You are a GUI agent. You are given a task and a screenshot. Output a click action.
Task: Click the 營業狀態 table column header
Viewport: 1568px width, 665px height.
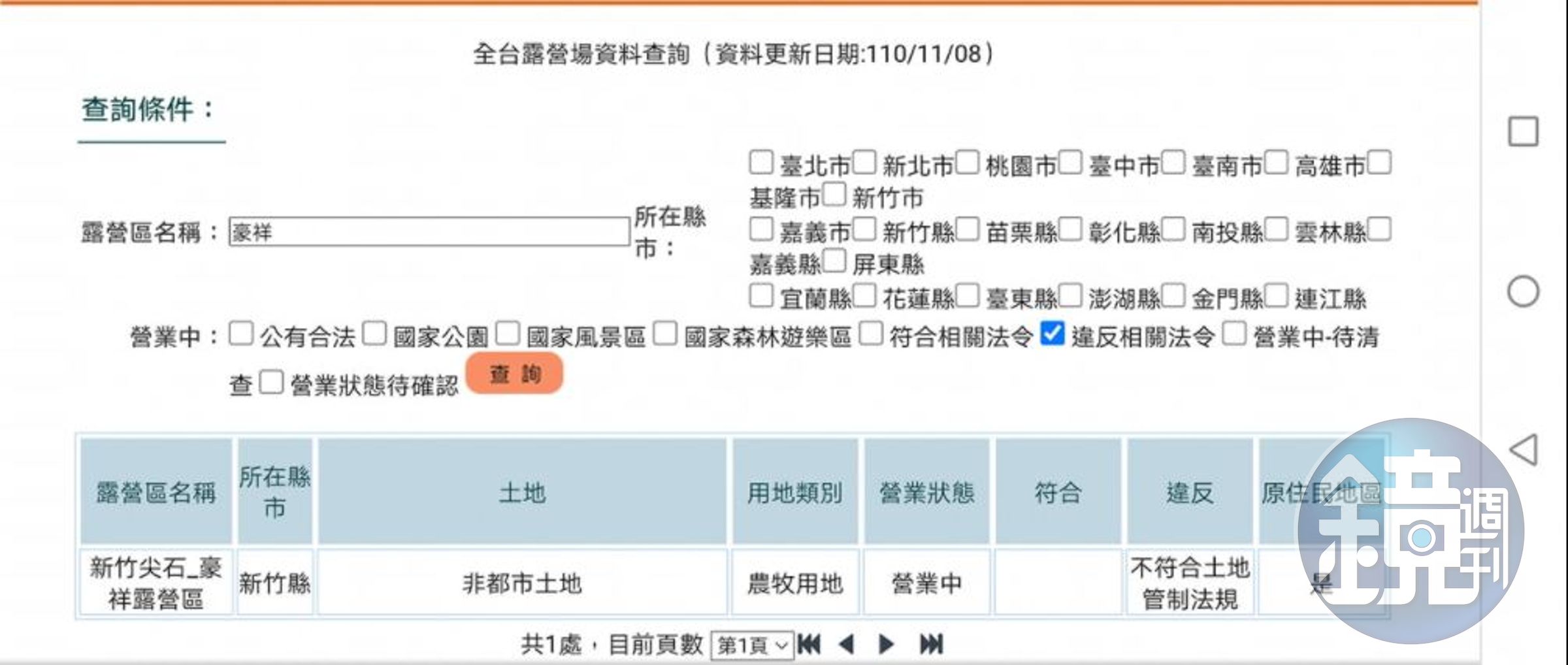pyautogui.click(x=926, y=492)
